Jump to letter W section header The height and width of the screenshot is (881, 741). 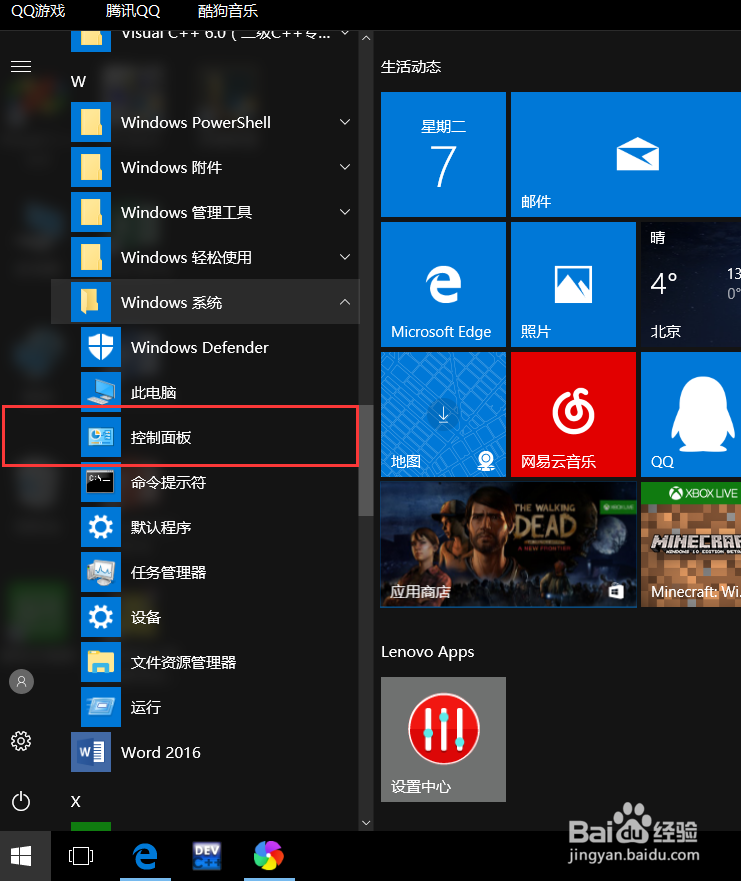coord(79,81)
